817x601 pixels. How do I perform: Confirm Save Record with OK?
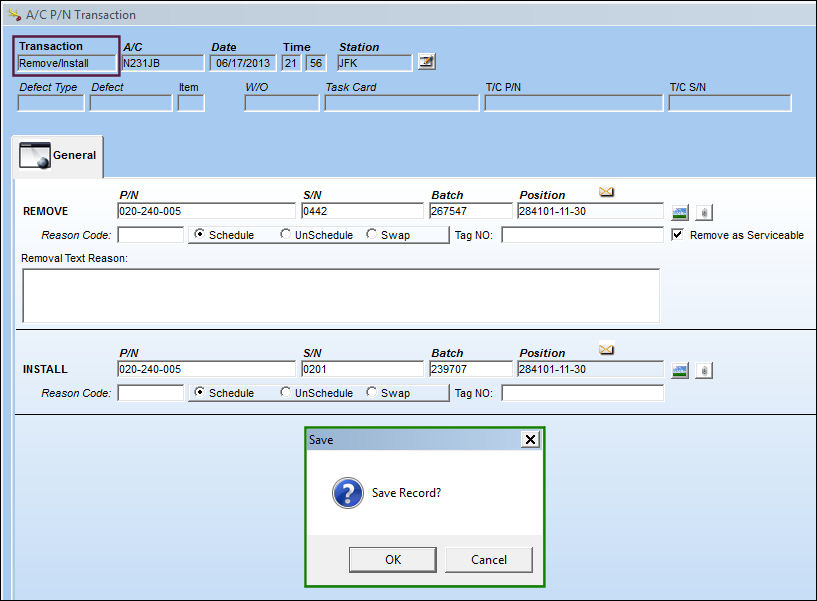393,559
